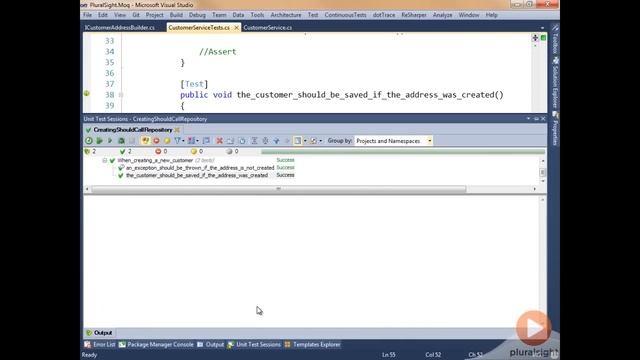
Task: Open the Unit Test Sessions bottom tab
Action: (x=254, y=344)
